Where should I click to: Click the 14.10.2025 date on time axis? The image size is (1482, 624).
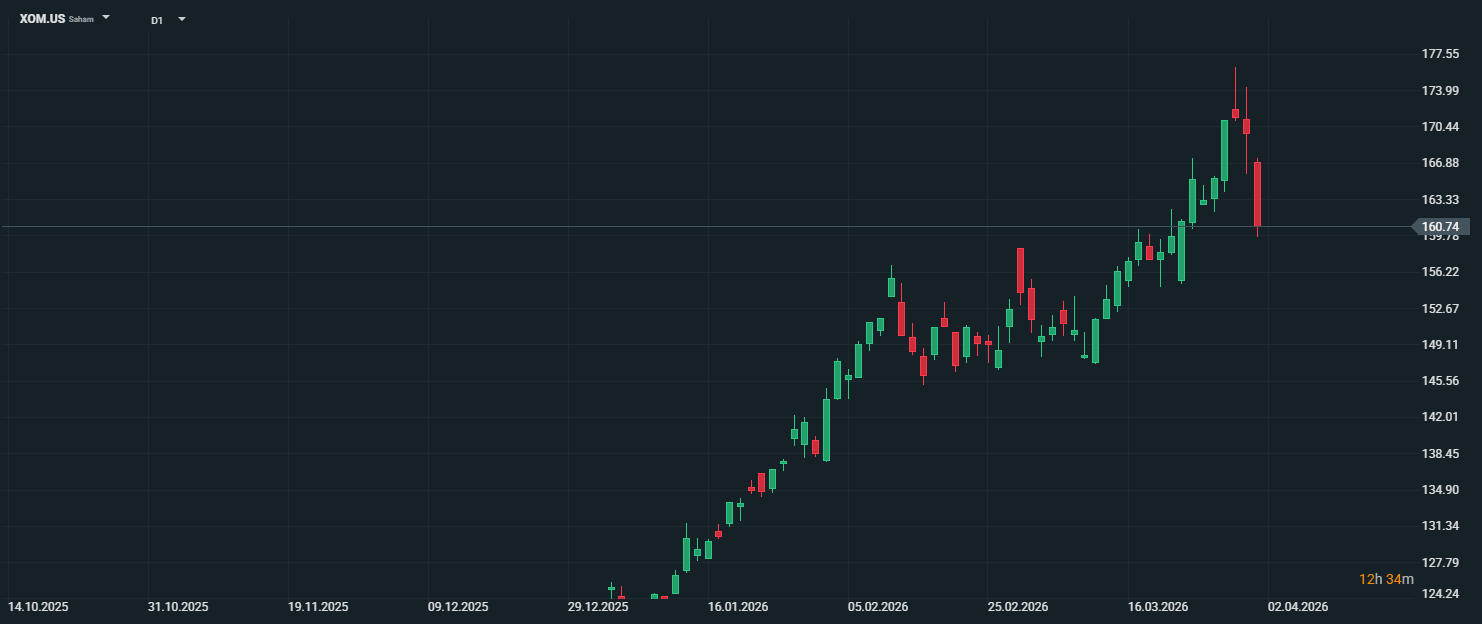38,607
